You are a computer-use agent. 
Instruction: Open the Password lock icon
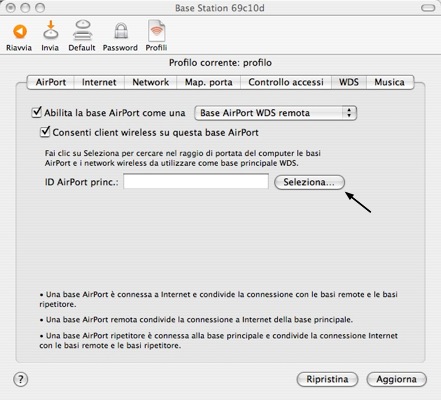[121, 31]
